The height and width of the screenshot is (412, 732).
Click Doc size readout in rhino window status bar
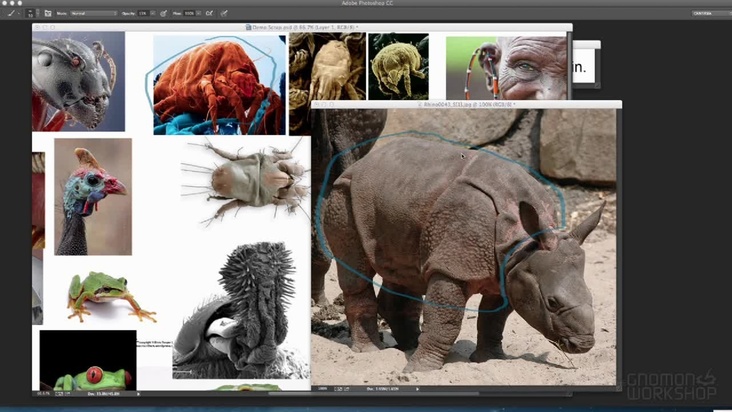click(383, 388)
